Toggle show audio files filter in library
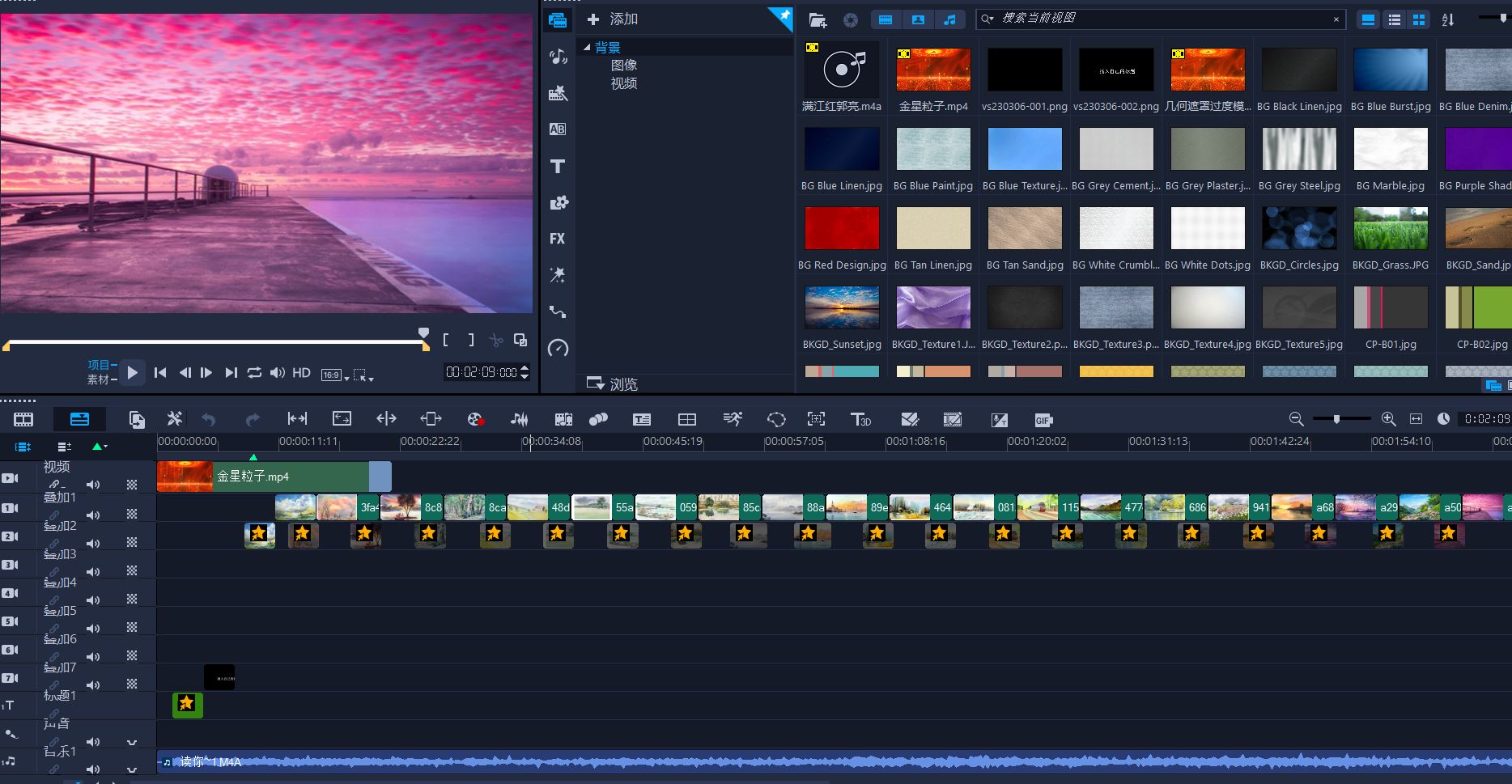1512x784 pixels. click(949, 19)
